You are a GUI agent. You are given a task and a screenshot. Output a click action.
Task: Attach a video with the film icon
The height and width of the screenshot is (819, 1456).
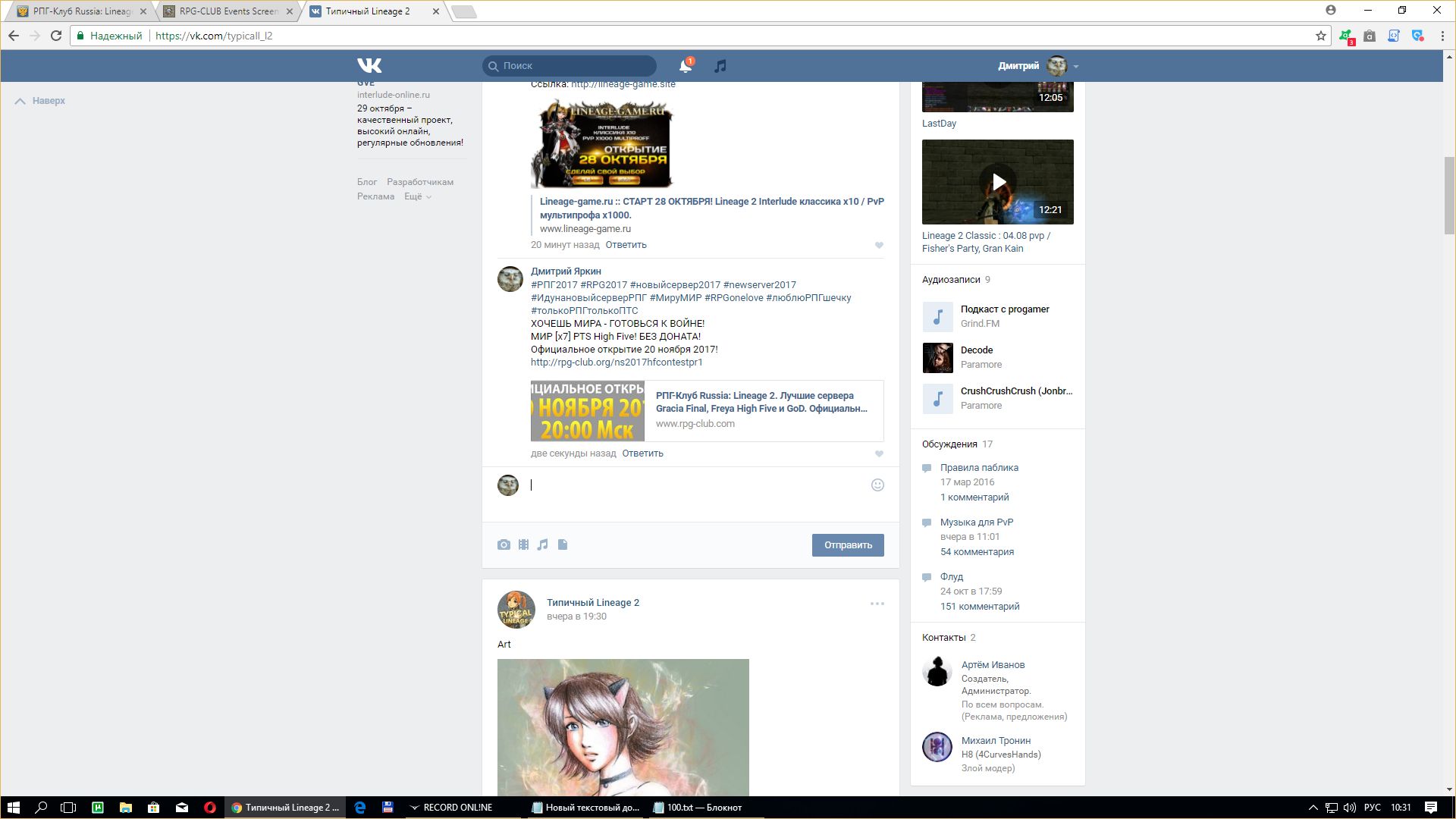point(523,544)
